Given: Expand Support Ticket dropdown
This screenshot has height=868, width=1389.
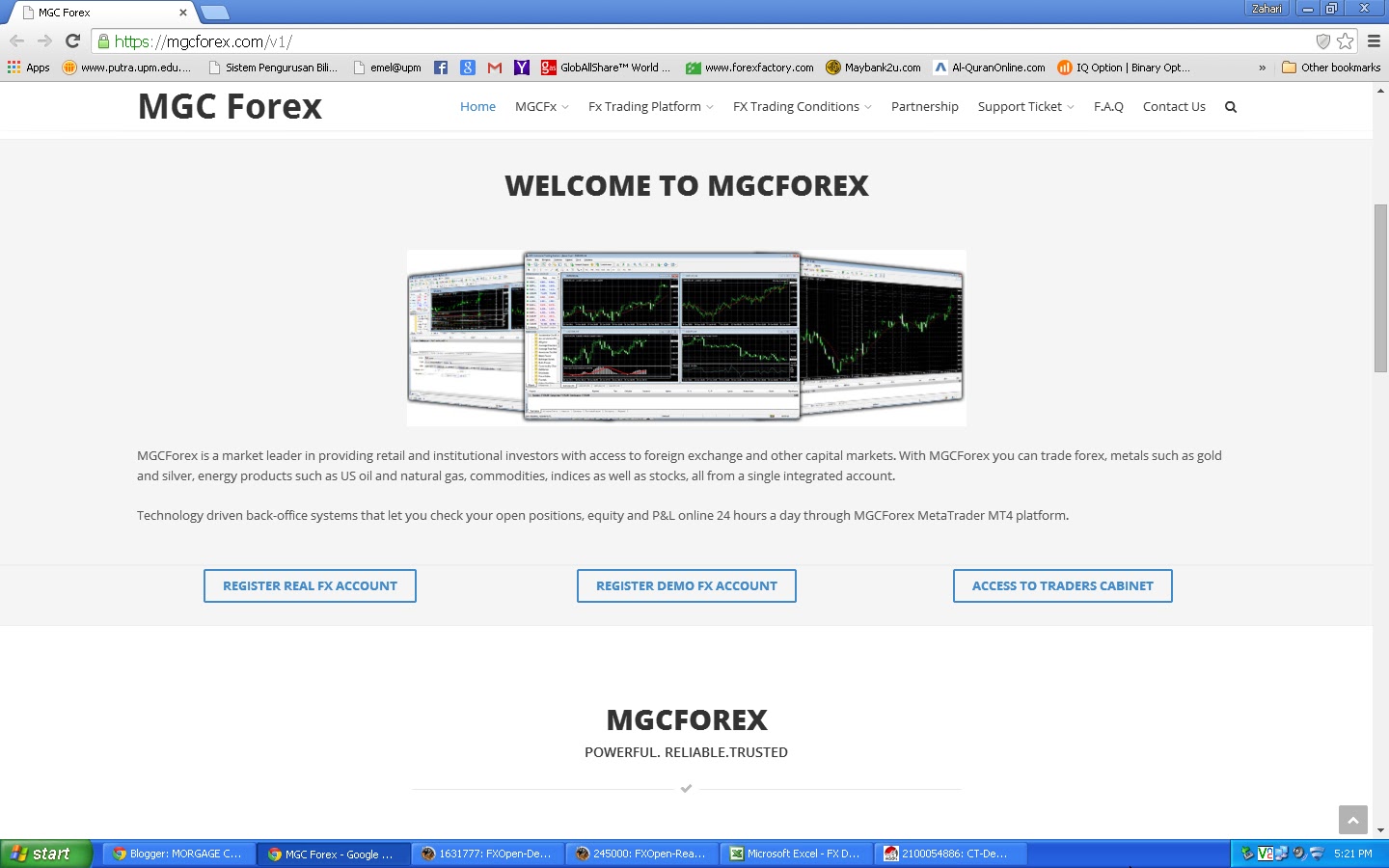Looking at the screenshot, I should coord(1025,107).
